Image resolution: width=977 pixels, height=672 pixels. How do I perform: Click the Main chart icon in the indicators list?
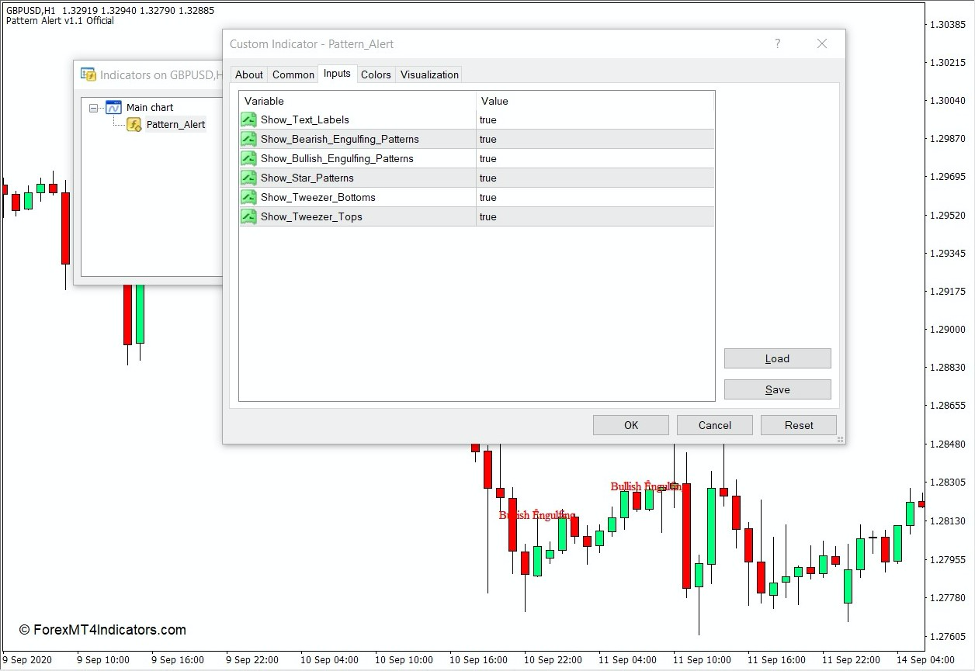[x=112, y=107]
